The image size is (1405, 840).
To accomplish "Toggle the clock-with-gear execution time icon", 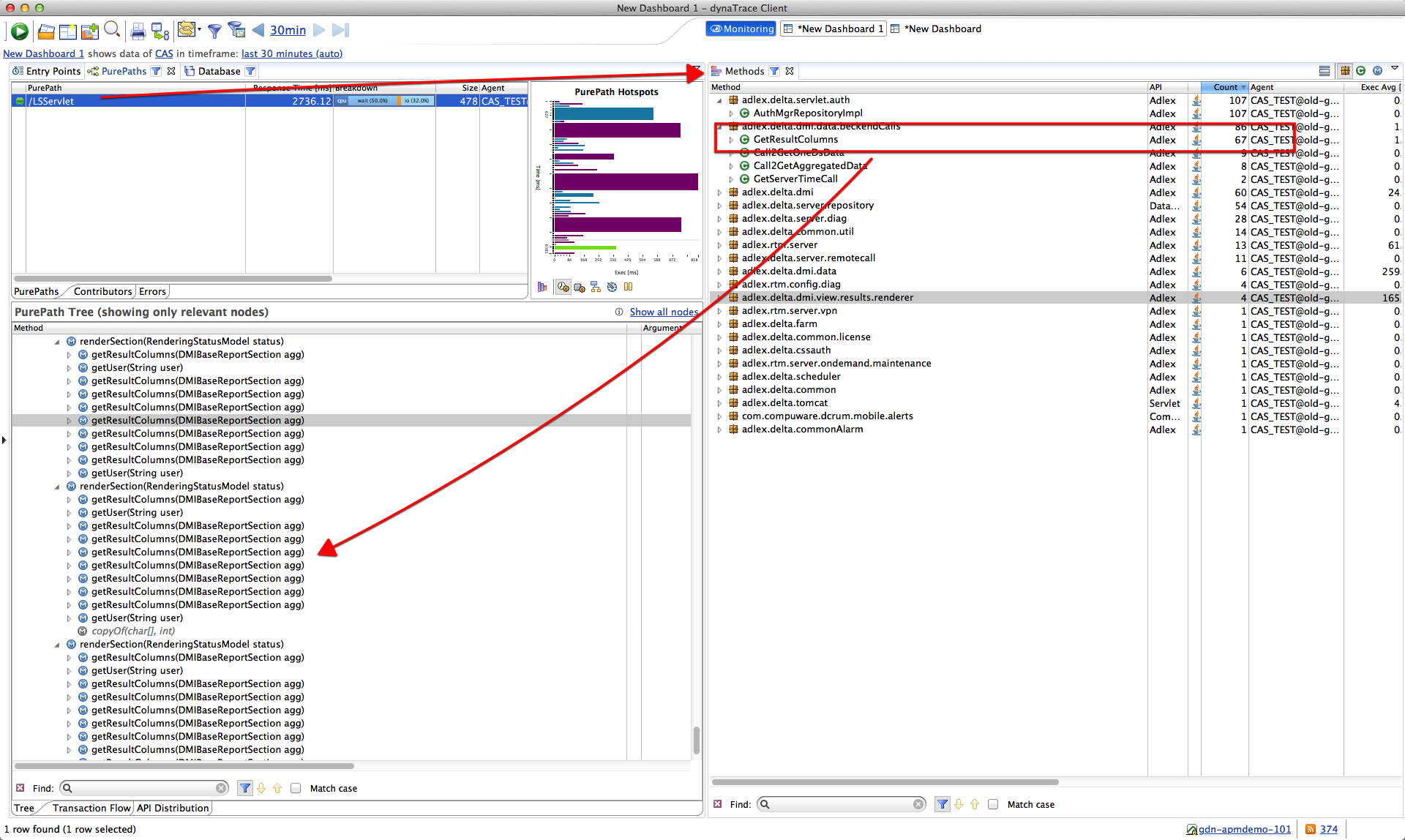I will pos(563,287).
